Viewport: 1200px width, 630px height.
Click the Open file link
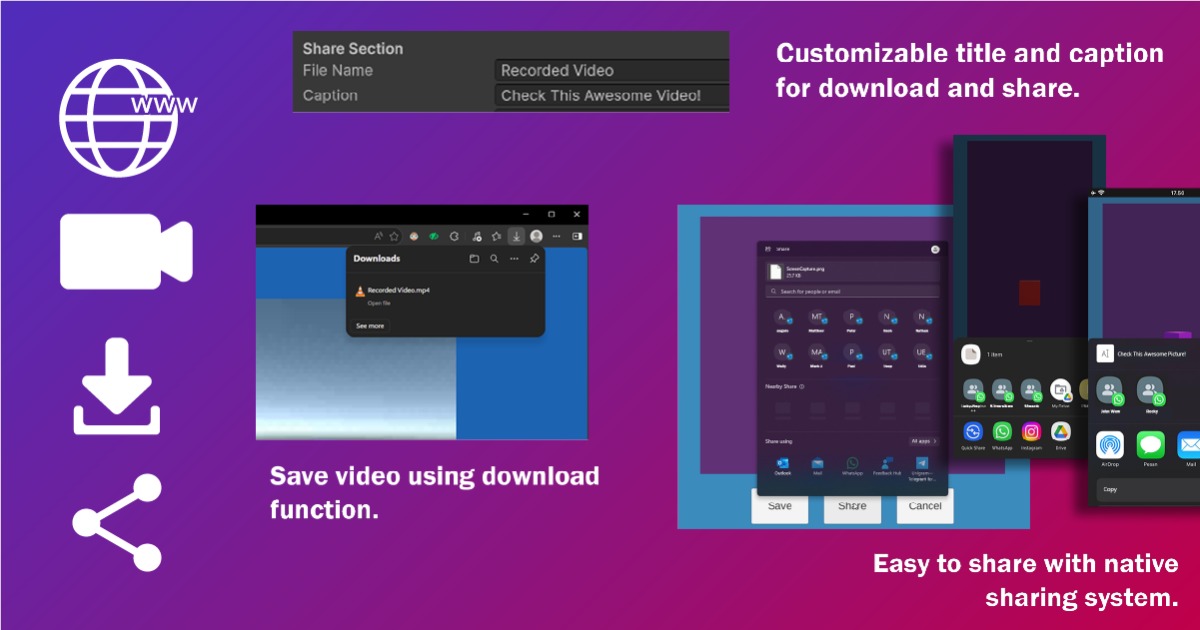[x=379, y=303]
